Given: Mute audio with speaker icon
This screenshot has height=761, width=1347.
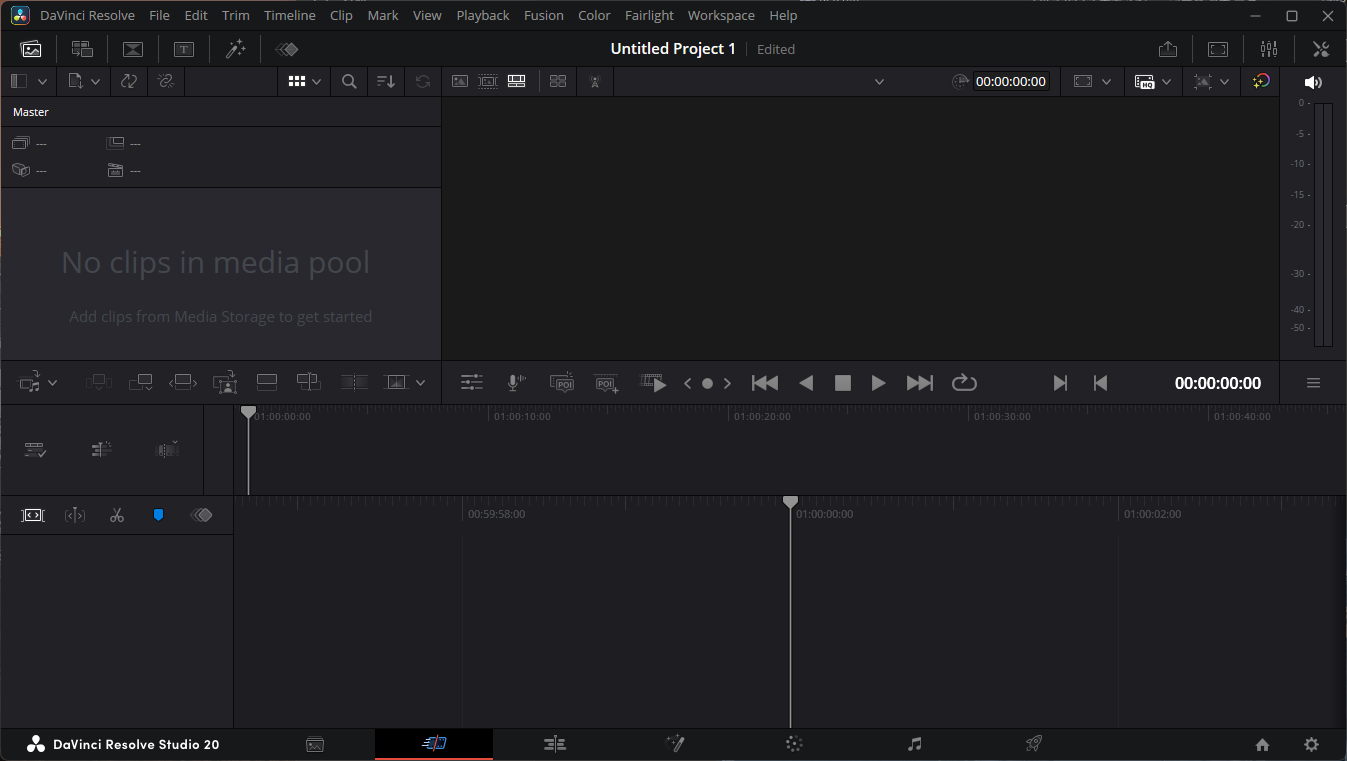Looking at the screenshot, I should (1313, 82).
